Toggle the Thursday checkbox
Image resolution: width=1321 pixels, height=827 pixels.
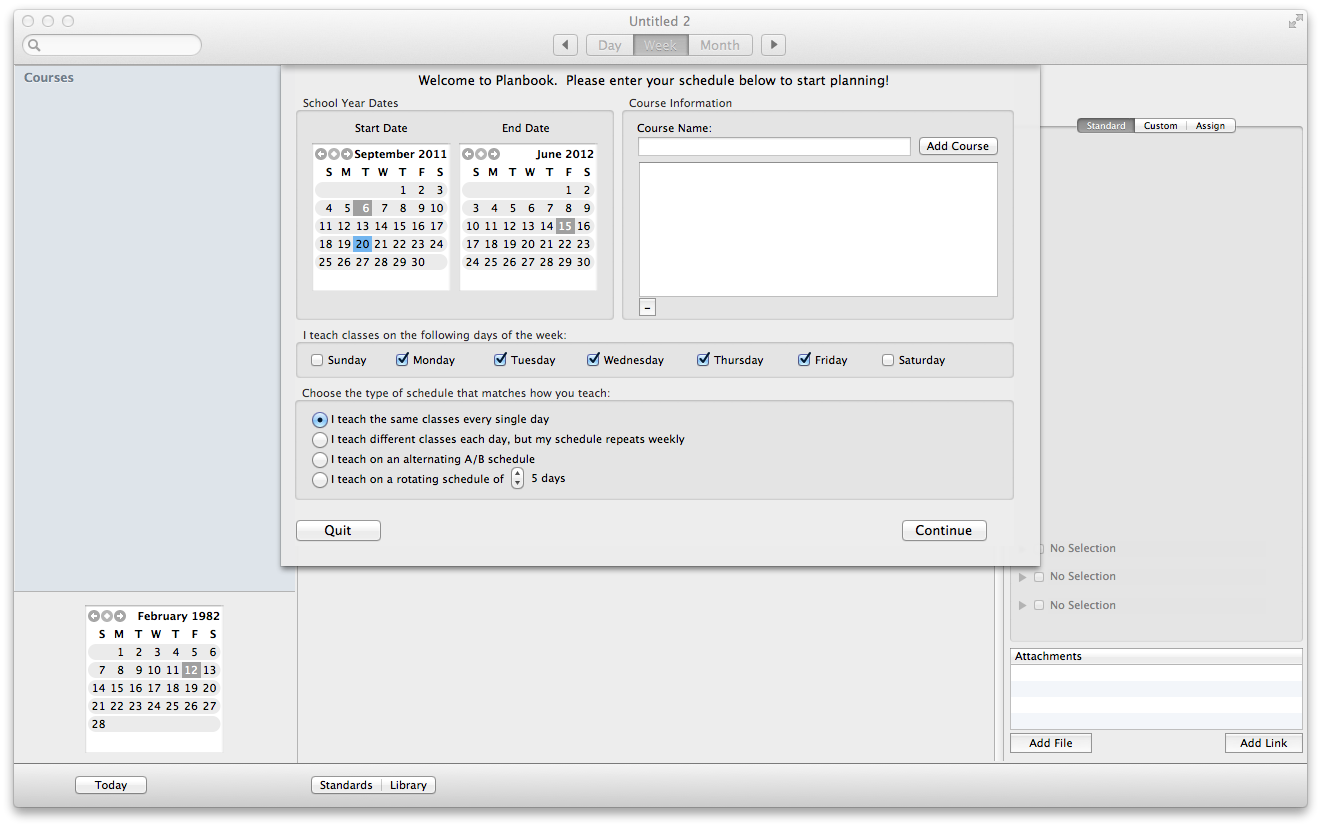[704, 360]
